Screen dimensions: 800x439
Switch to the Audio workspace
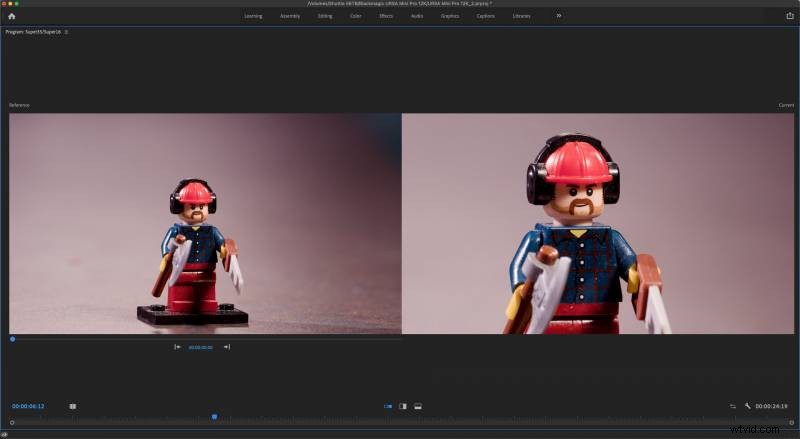pos(417,16)
